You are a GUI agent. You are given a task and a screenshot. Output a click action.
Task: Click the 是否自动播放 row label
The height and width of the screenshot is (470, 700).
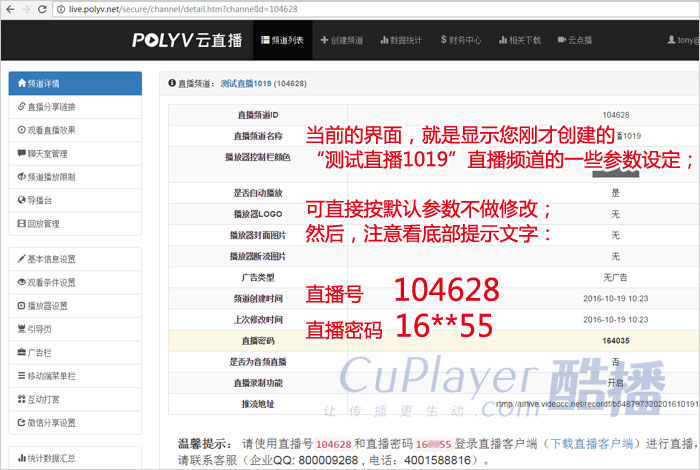pos(258,193)
